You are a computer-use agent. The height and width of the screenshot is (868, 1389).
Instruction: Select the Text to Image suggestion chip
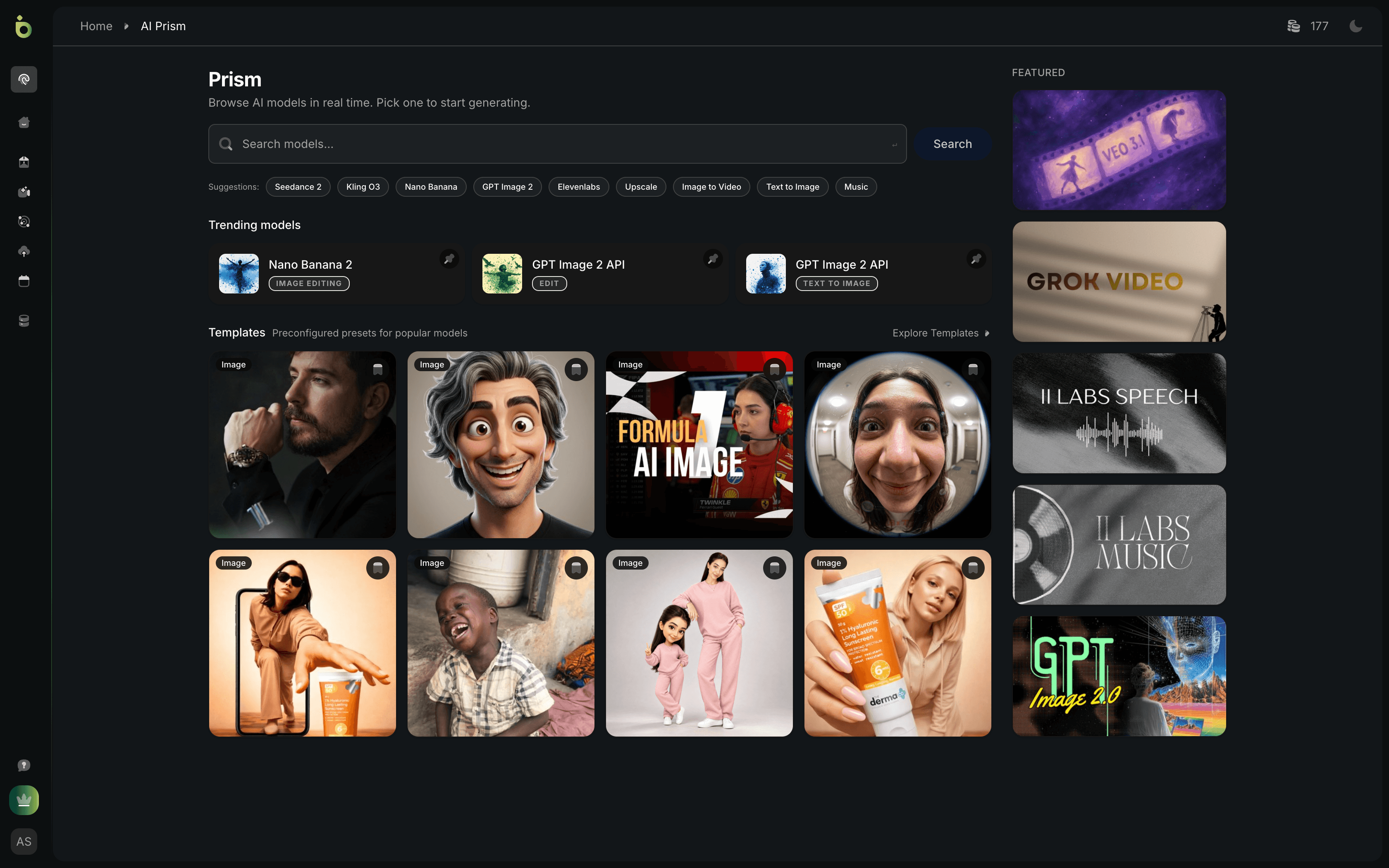click(792, 186)
